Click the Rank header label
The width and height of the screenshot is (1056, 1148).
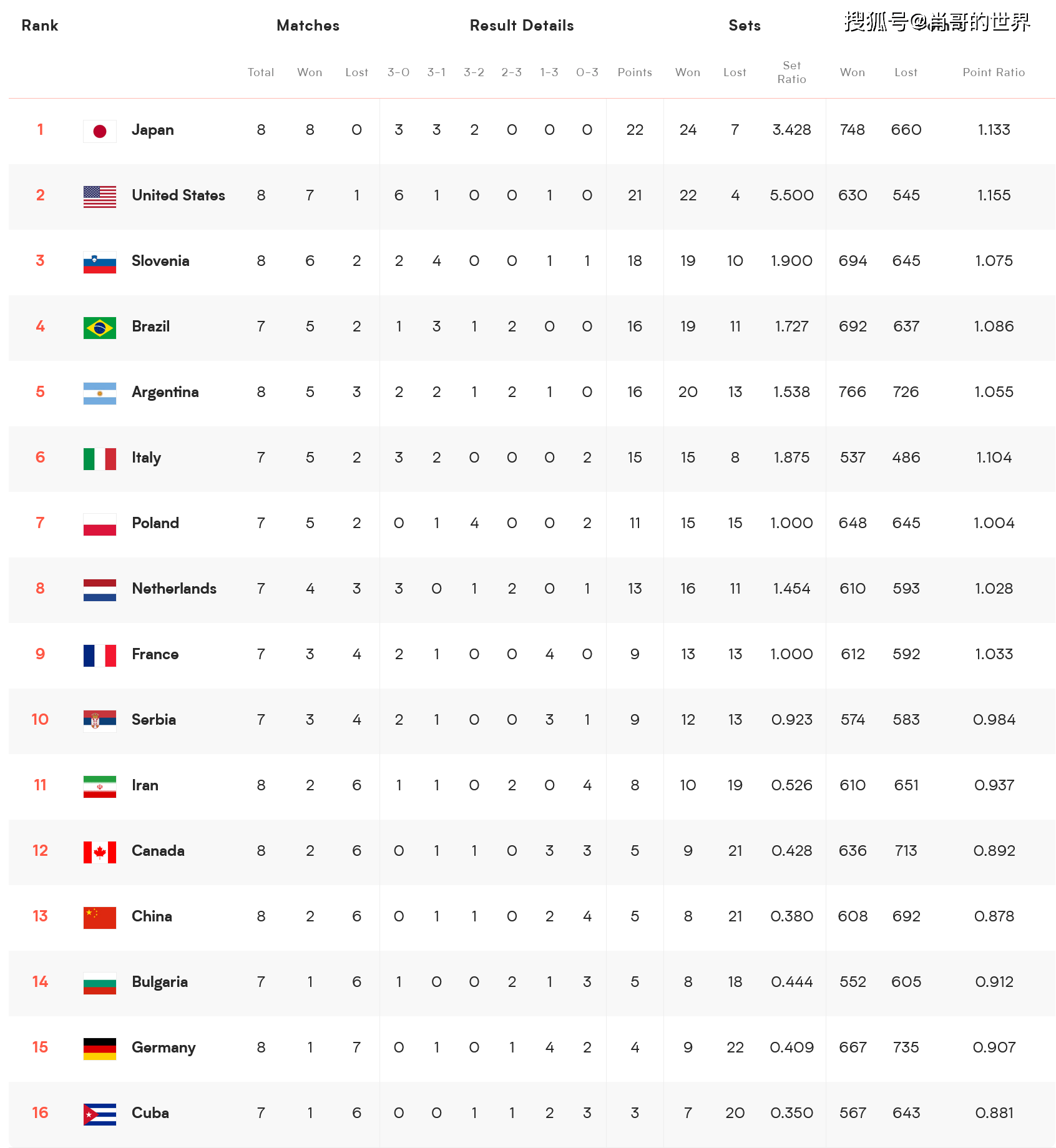pyautogui.click(x=40, y=26)
